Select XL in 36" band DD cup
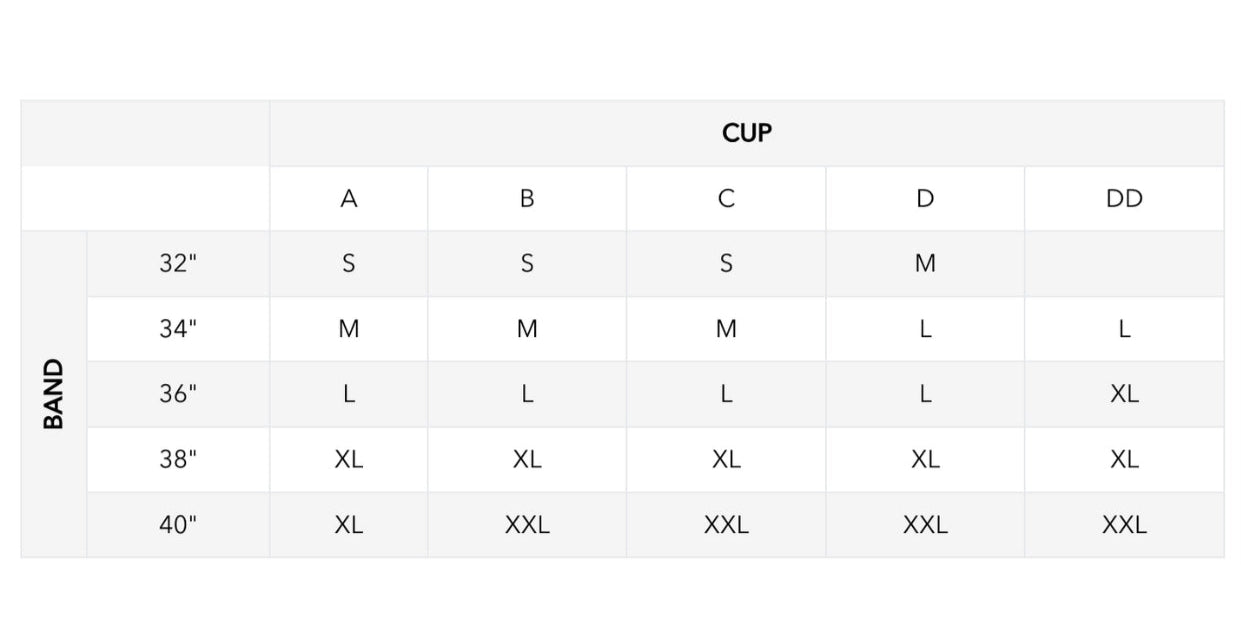The image size is (1241, 620). [1124, 394]
